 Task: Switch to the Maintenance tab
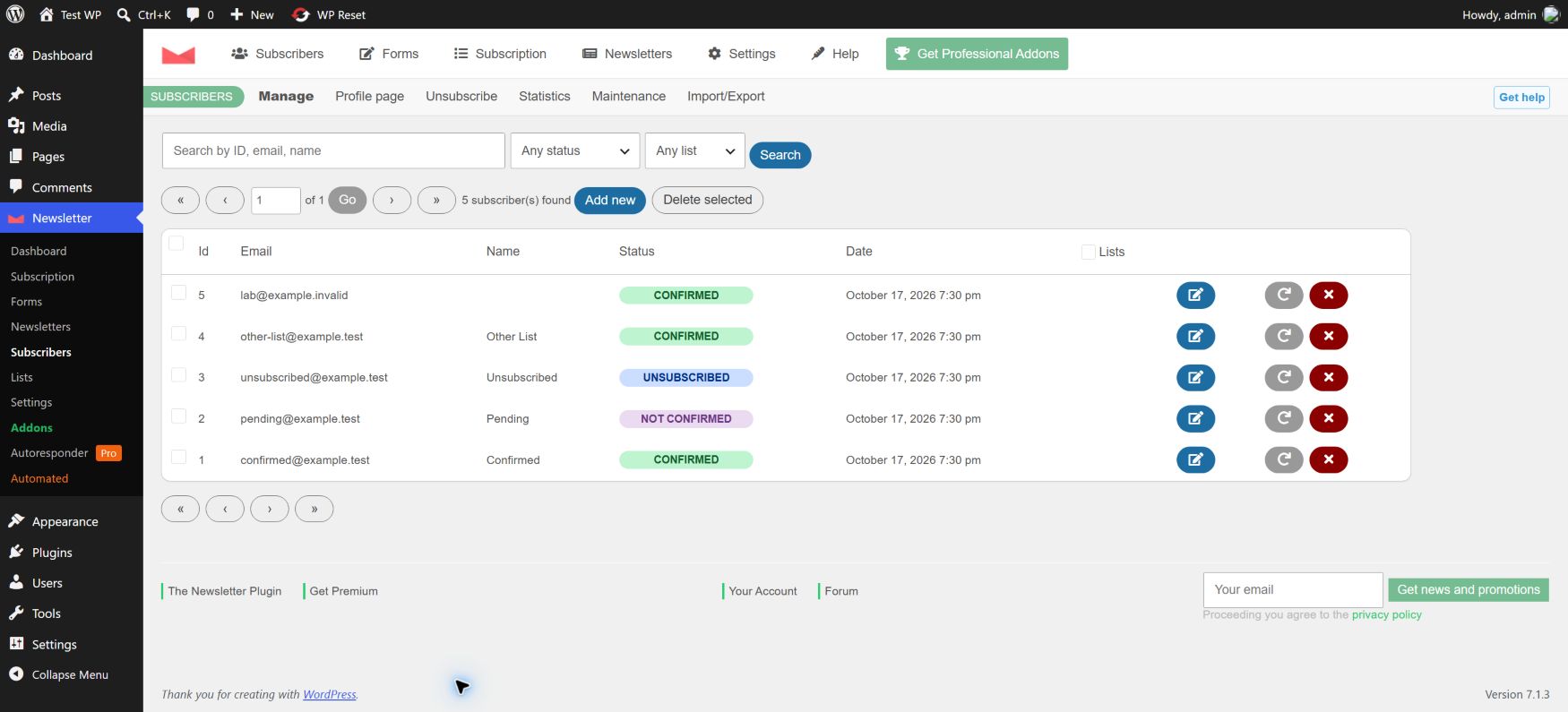[629, 96]
